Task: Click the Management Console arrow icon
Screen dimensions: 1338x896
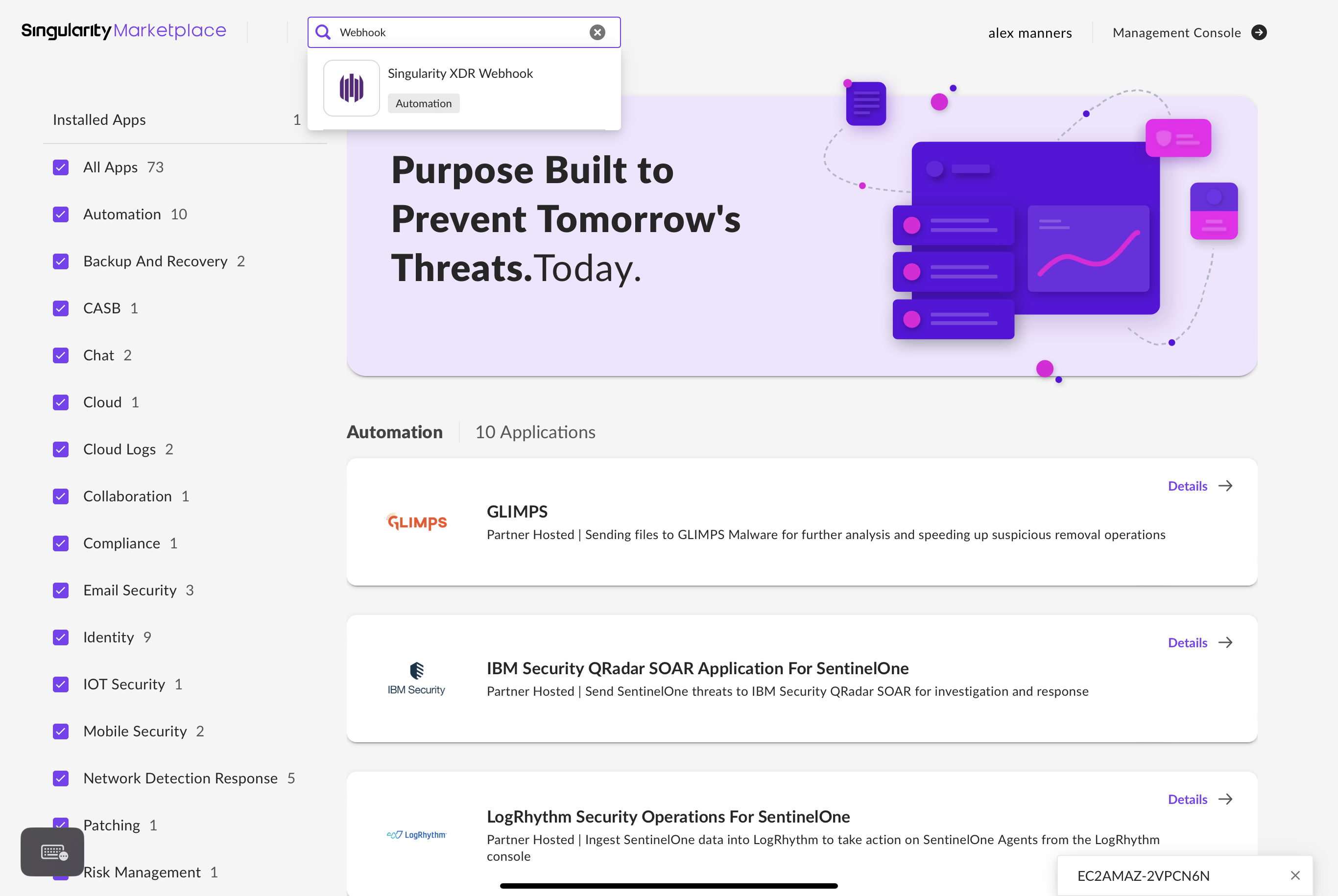Action: click(x=1259, y=33)
